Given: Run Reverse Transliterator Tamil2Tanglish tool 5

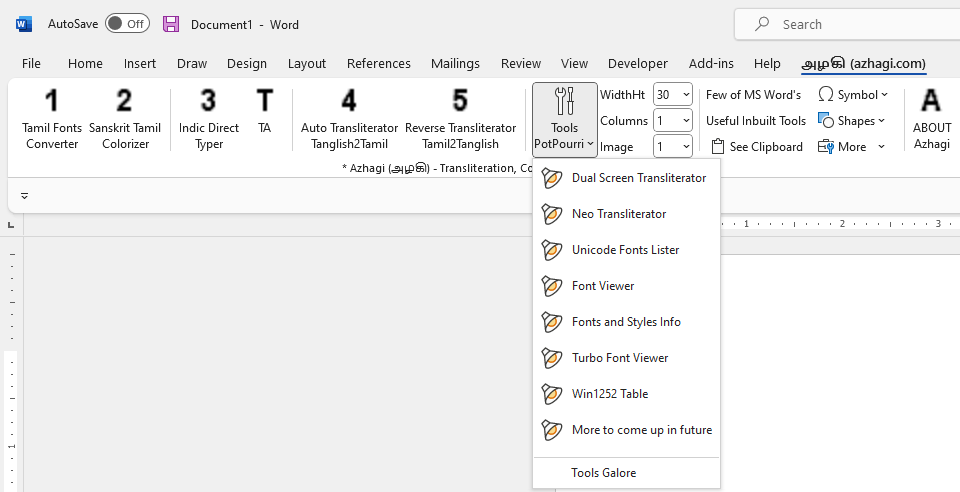Looking at the screenshot, I should pos(460,119).
